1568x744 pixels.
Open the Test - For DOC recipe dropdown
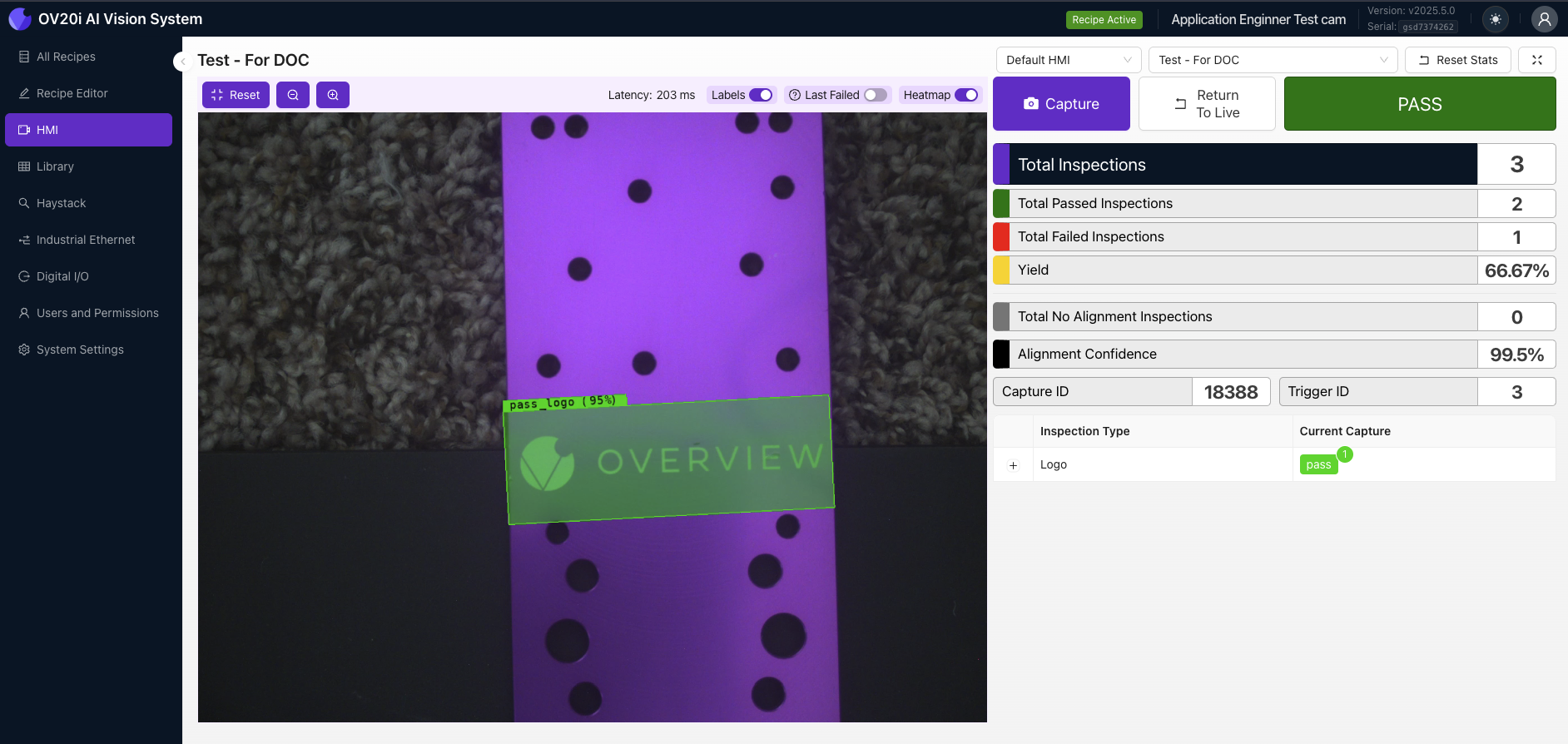click(1272, 60)
